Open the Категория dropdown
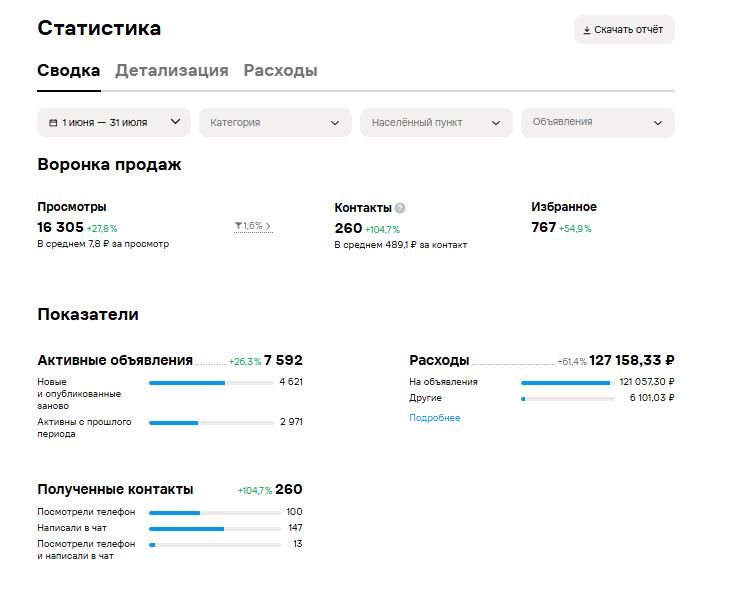741x616 pixels. (275, 123)
